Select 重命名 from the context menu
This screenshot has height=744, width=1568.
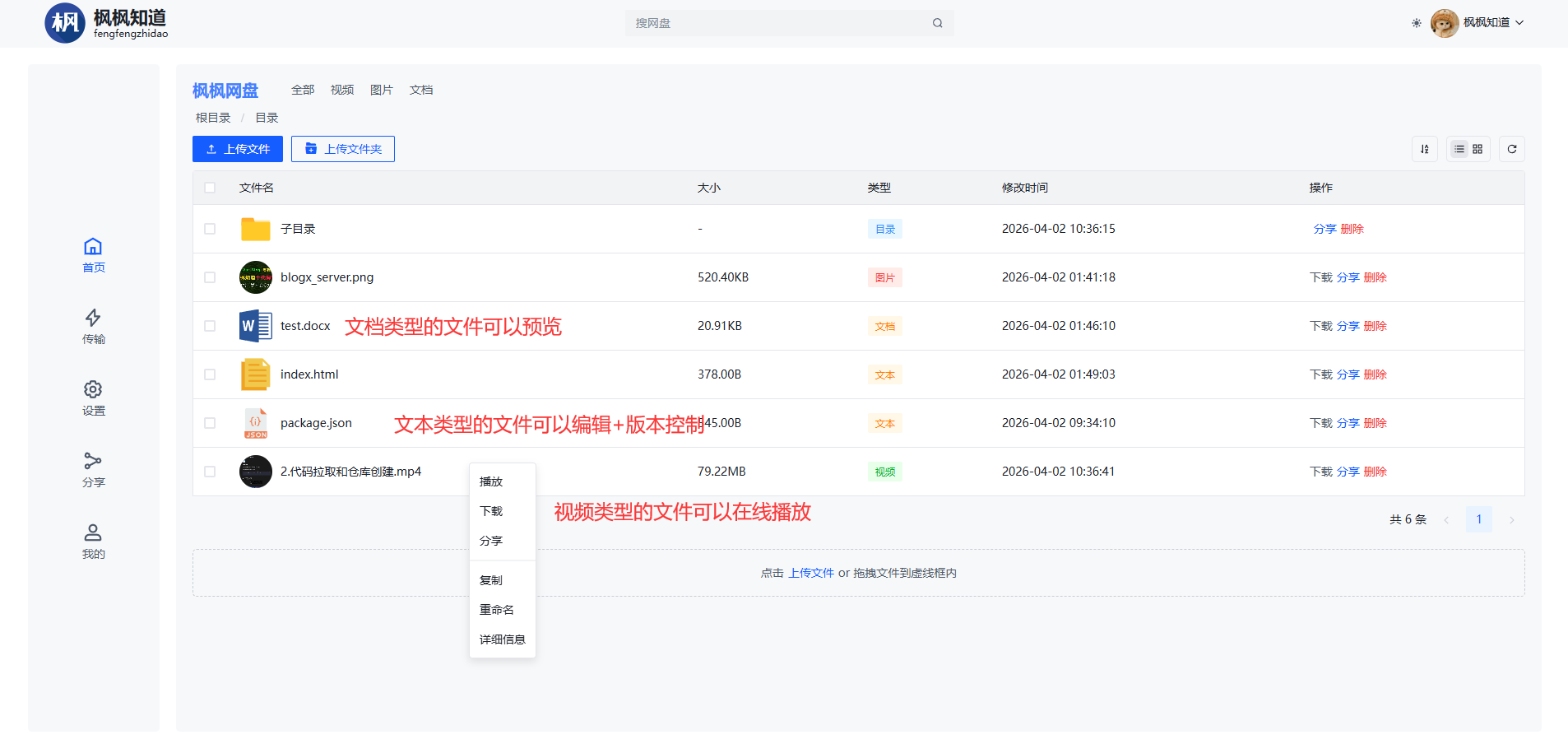click(x=497, y=610)
